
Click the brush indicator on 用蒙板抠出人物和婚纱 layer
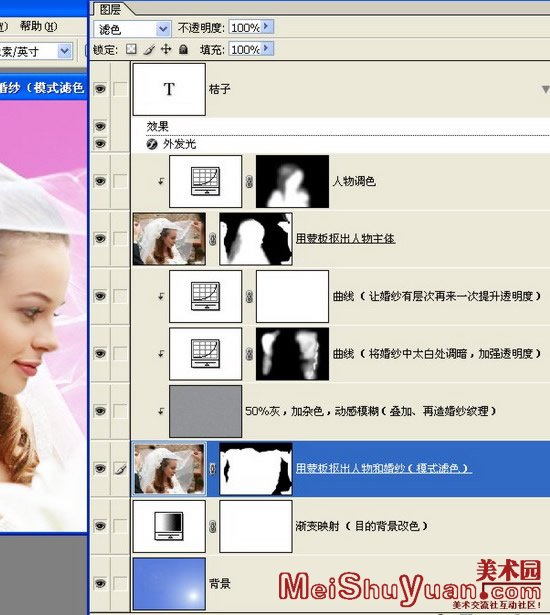coord(120,469)
